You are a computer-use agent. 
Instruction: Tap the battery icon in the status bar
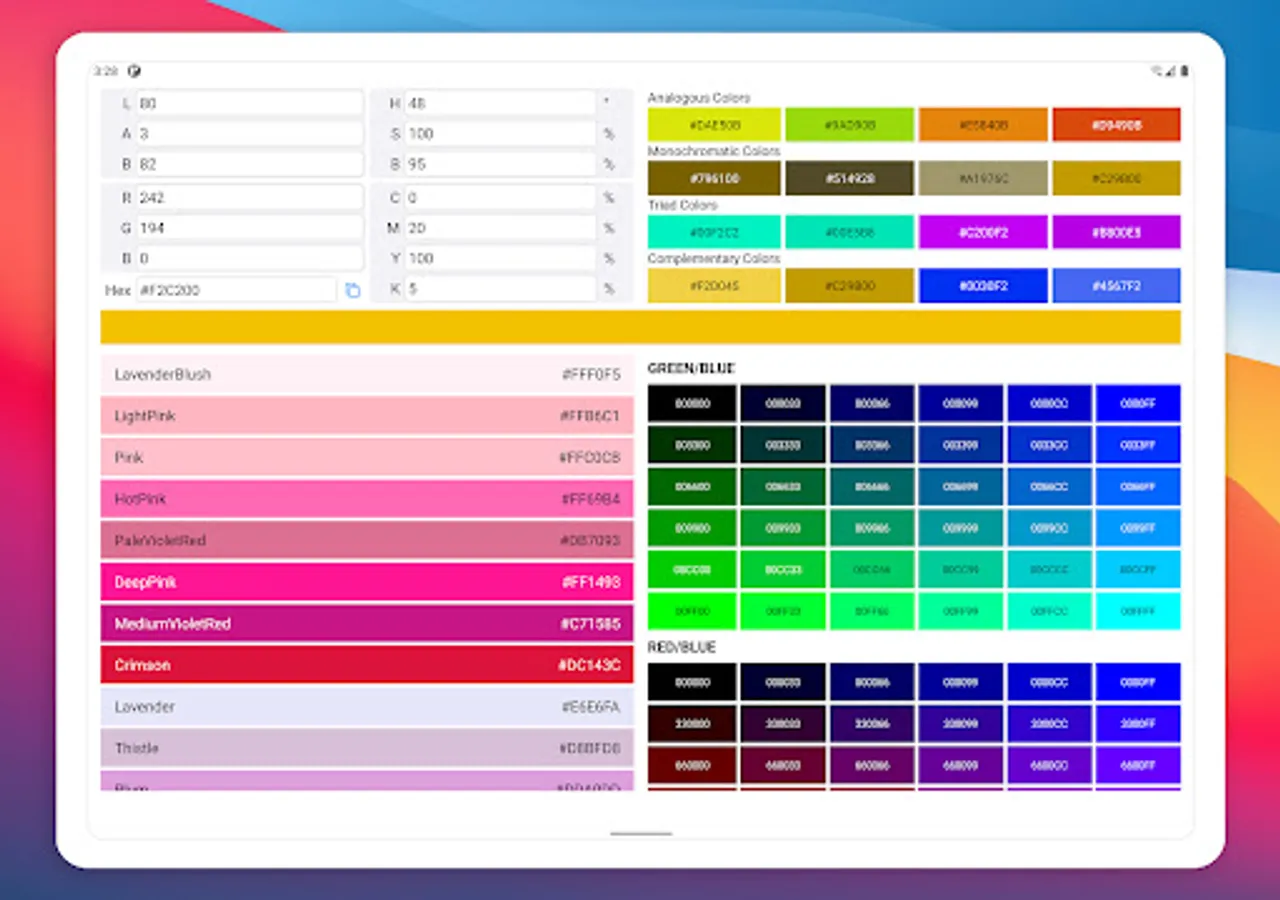tap(1184, 71)
